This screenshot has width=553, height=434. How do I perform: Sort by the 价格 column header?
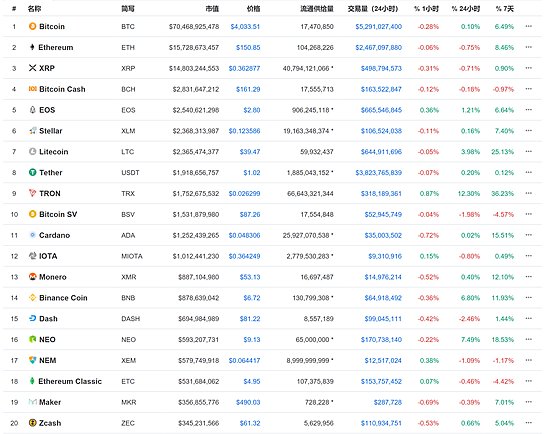[x=253, y=8]
